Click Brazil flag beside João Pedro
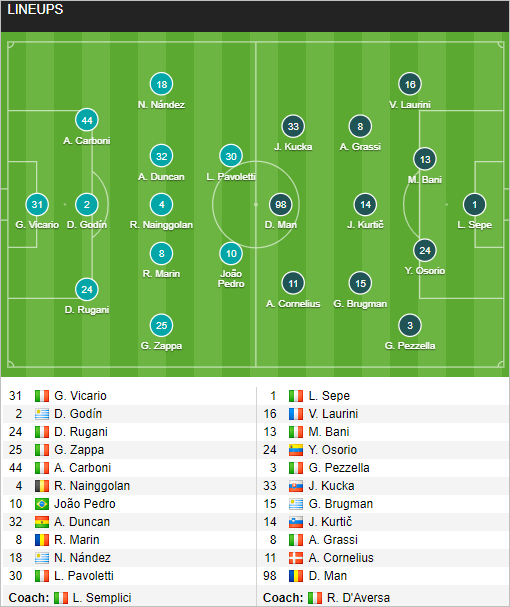 tap(42, 504)
